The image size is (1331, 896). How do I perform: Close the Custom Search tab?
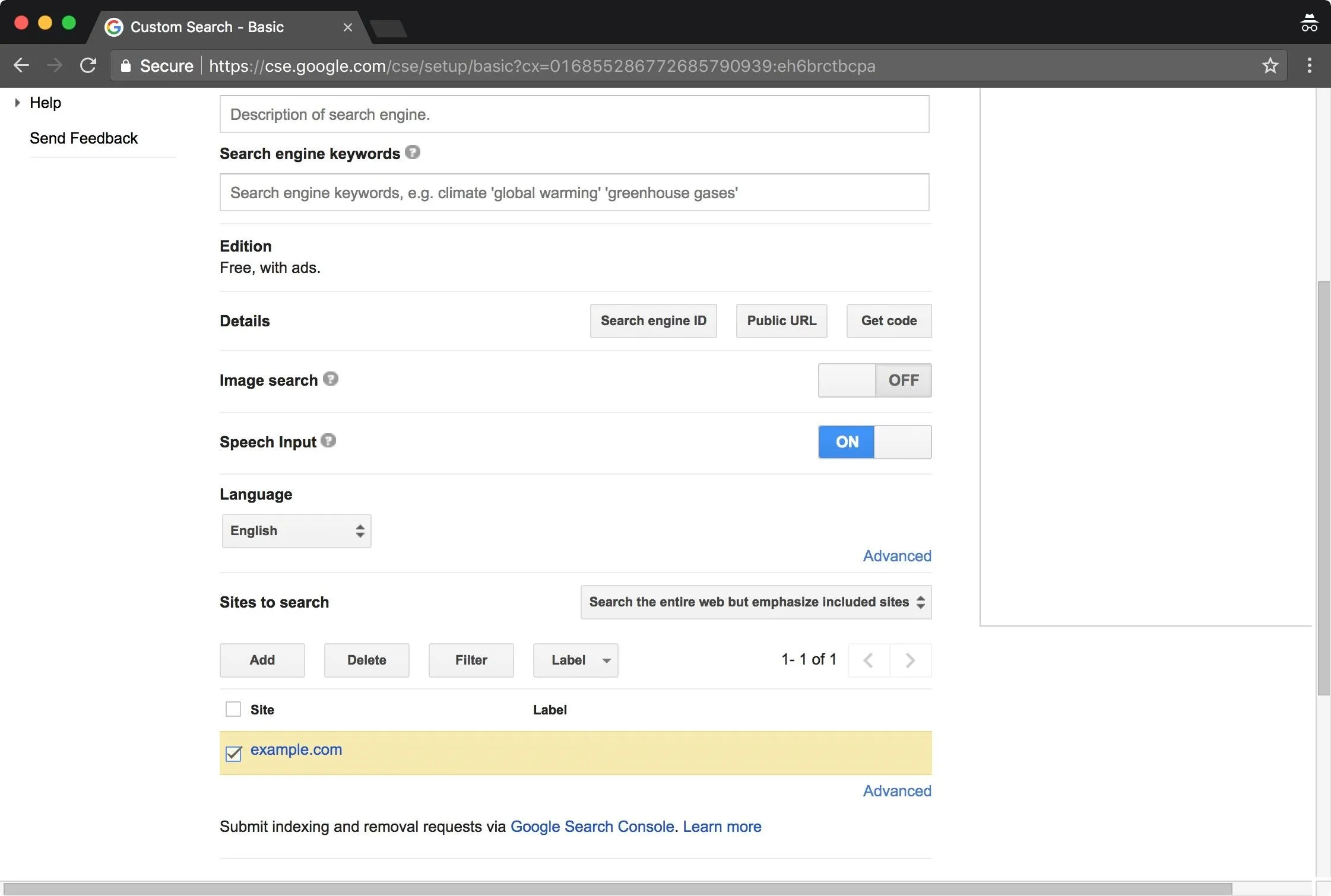[x=348, y=27]
